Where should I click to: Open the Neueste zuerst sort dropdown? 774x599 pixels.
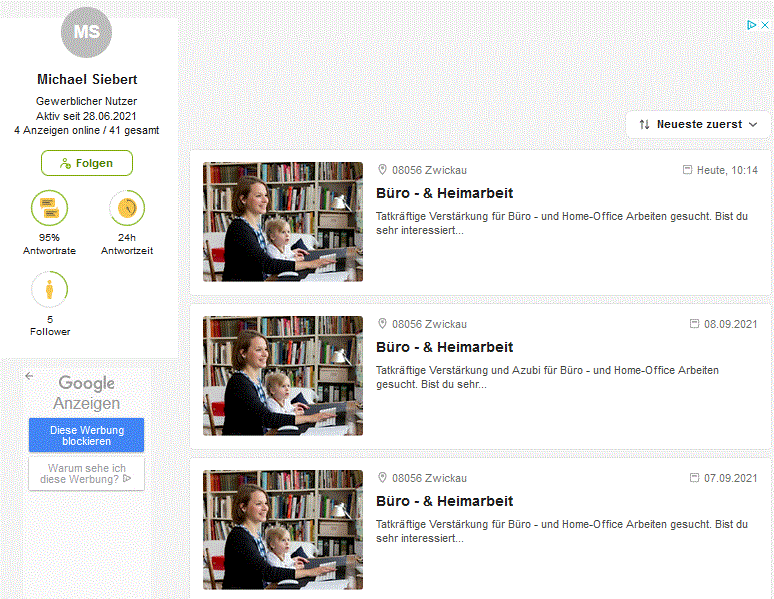[698, 124]
